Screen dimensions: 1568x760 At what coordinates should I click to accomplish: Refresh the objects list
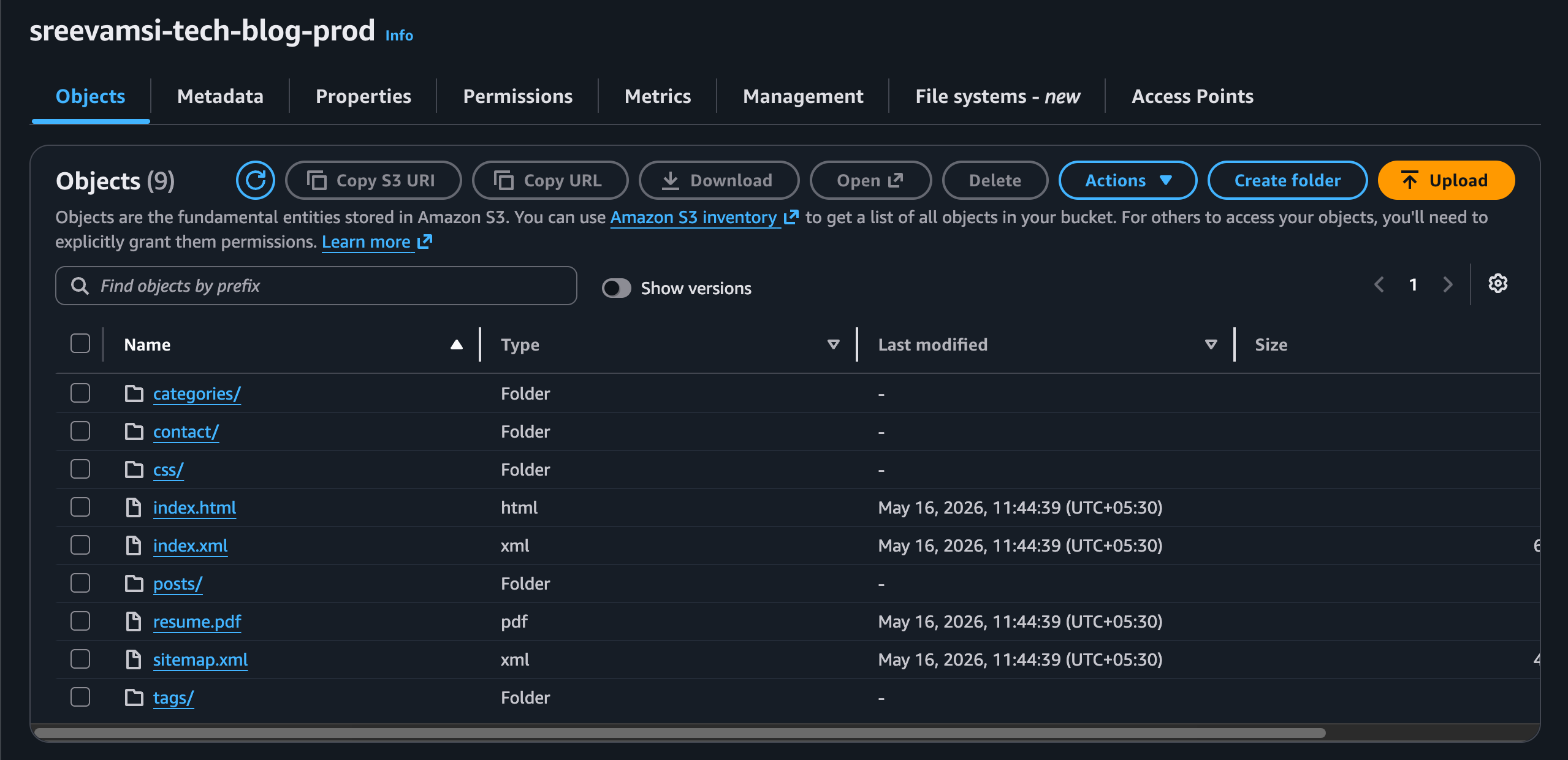point(255,180)
